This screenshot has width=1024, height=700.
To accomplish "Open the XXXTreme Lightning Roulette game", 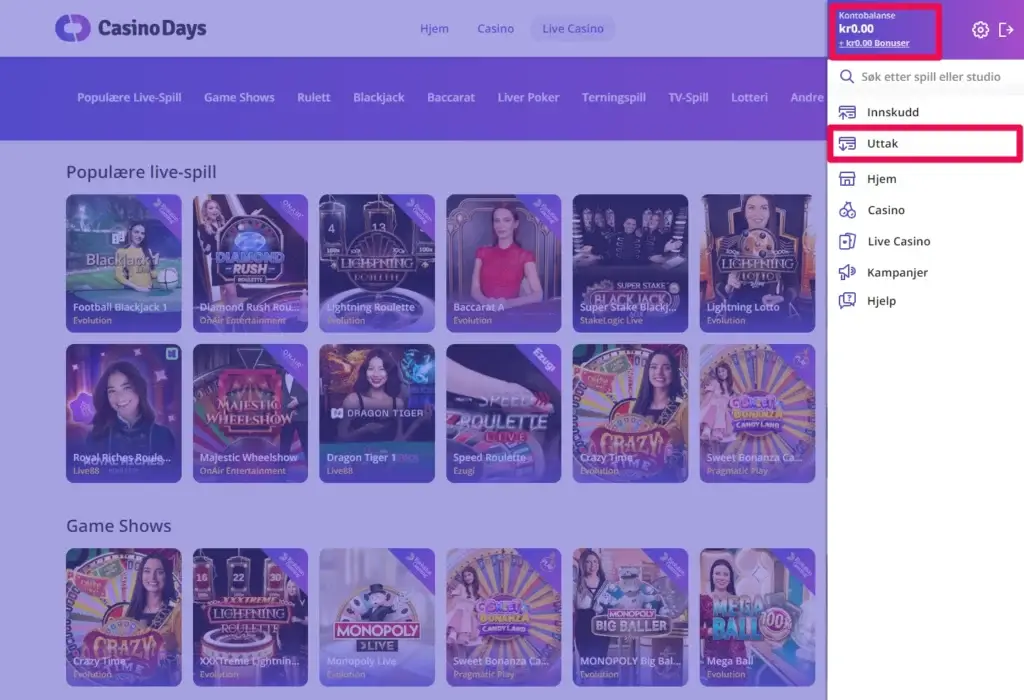I will point(250,617).
